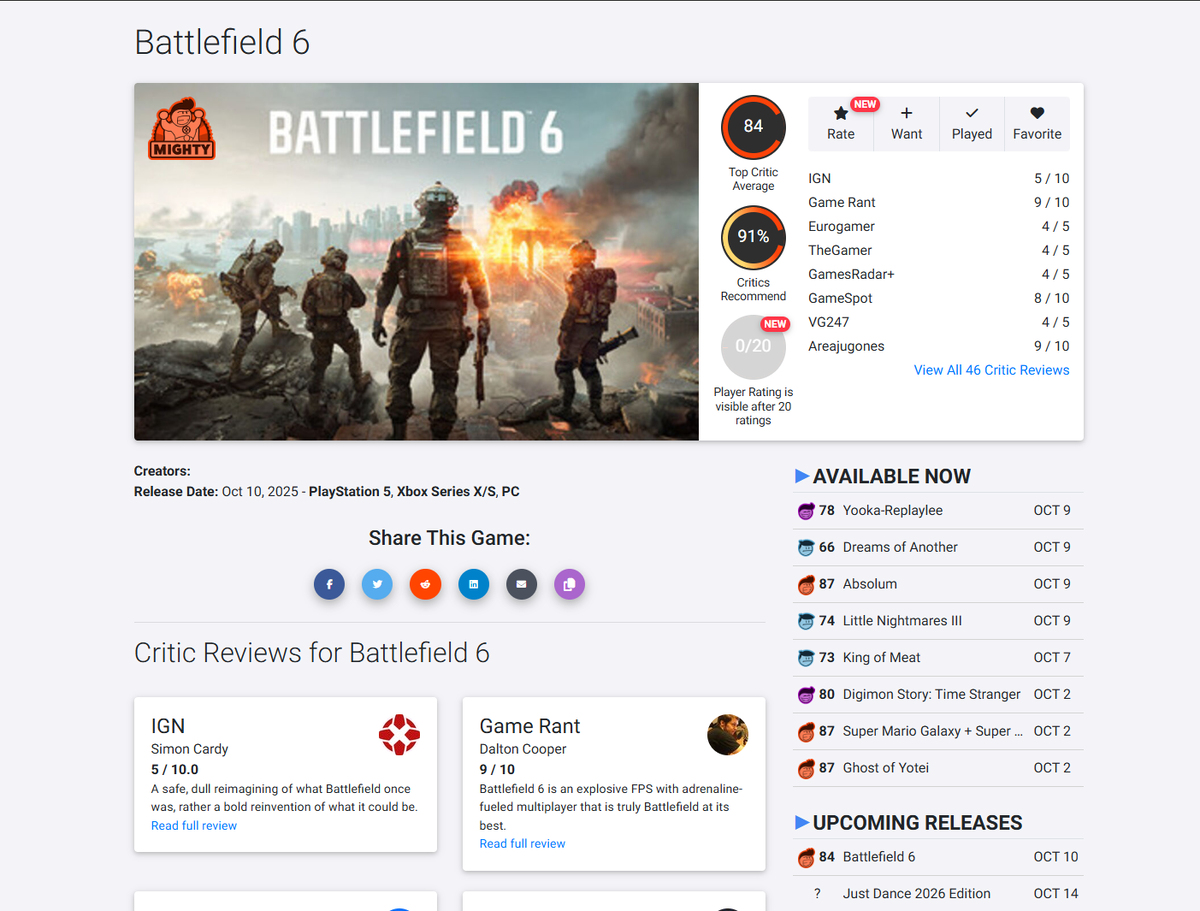Share game via email icon
The height and width of the screenshot is (911, 1200).
click(521, 584)
